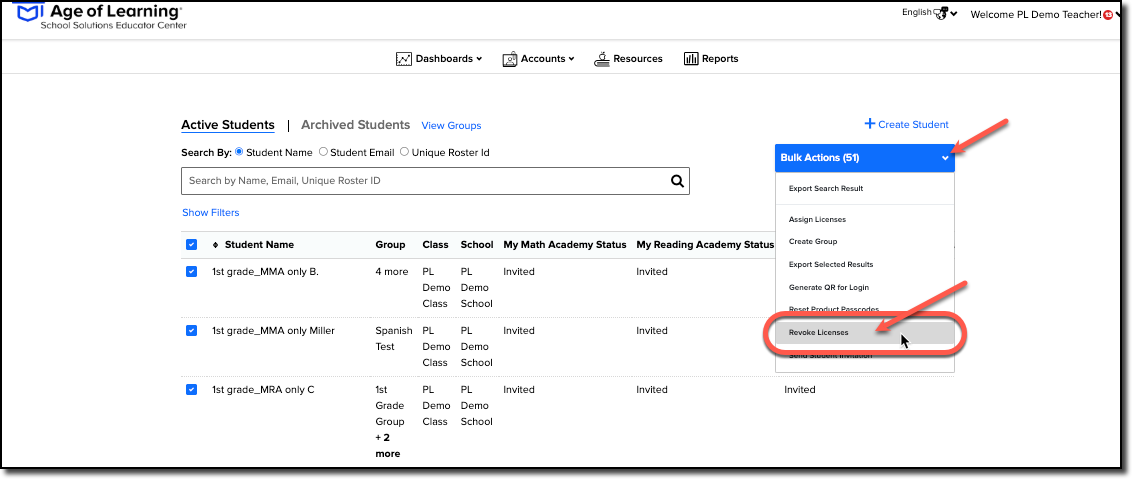Choose Assign Licenses from Bulk Actions

(x=817, y=219)
